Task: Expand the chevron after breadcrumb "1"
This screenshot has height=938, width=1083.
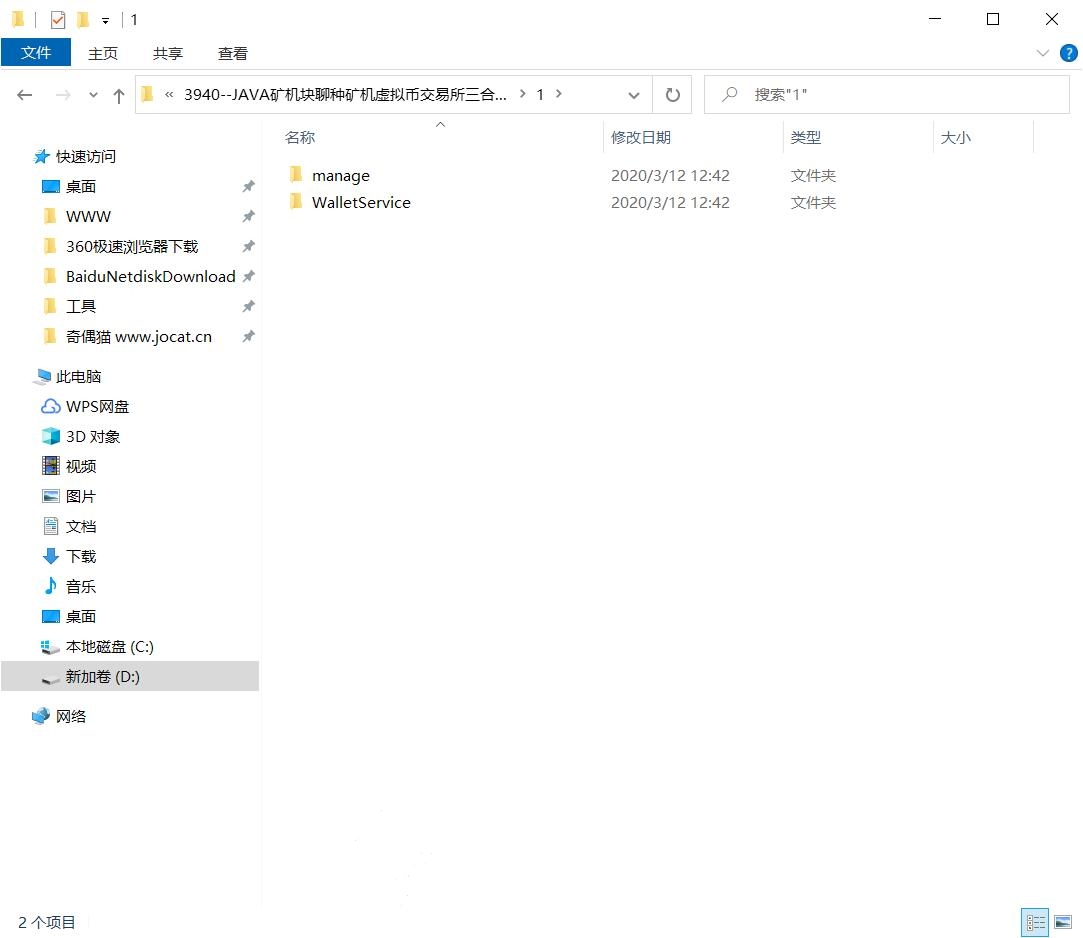Action: click(558, 94)
